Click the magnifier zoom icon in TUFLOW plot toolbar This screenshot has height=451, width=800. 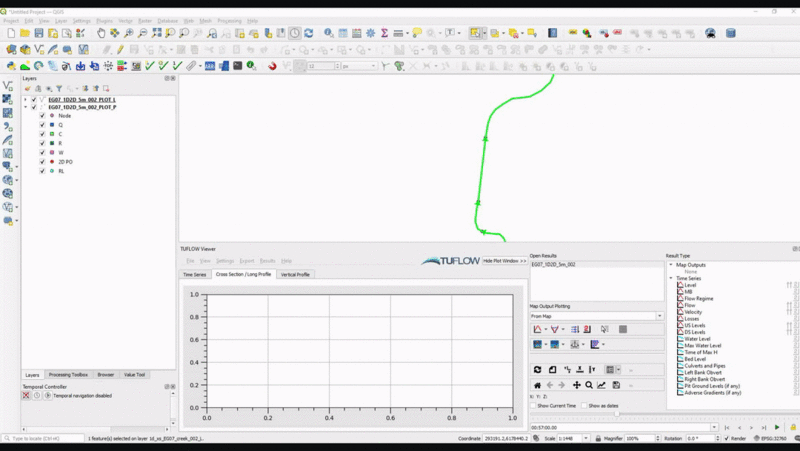pyautogui.click(x=589, y=385)
